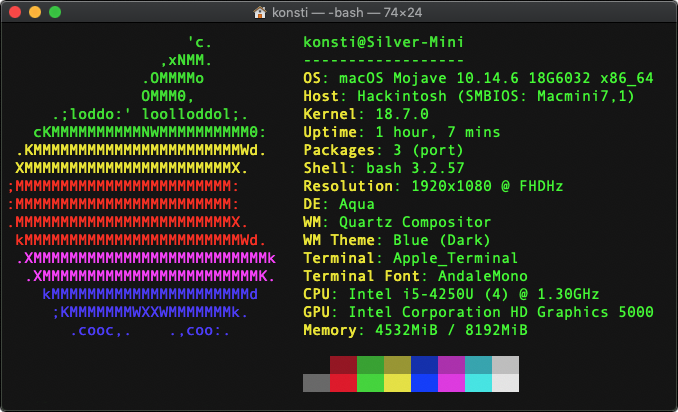Click the red close window button

[15, 12]
